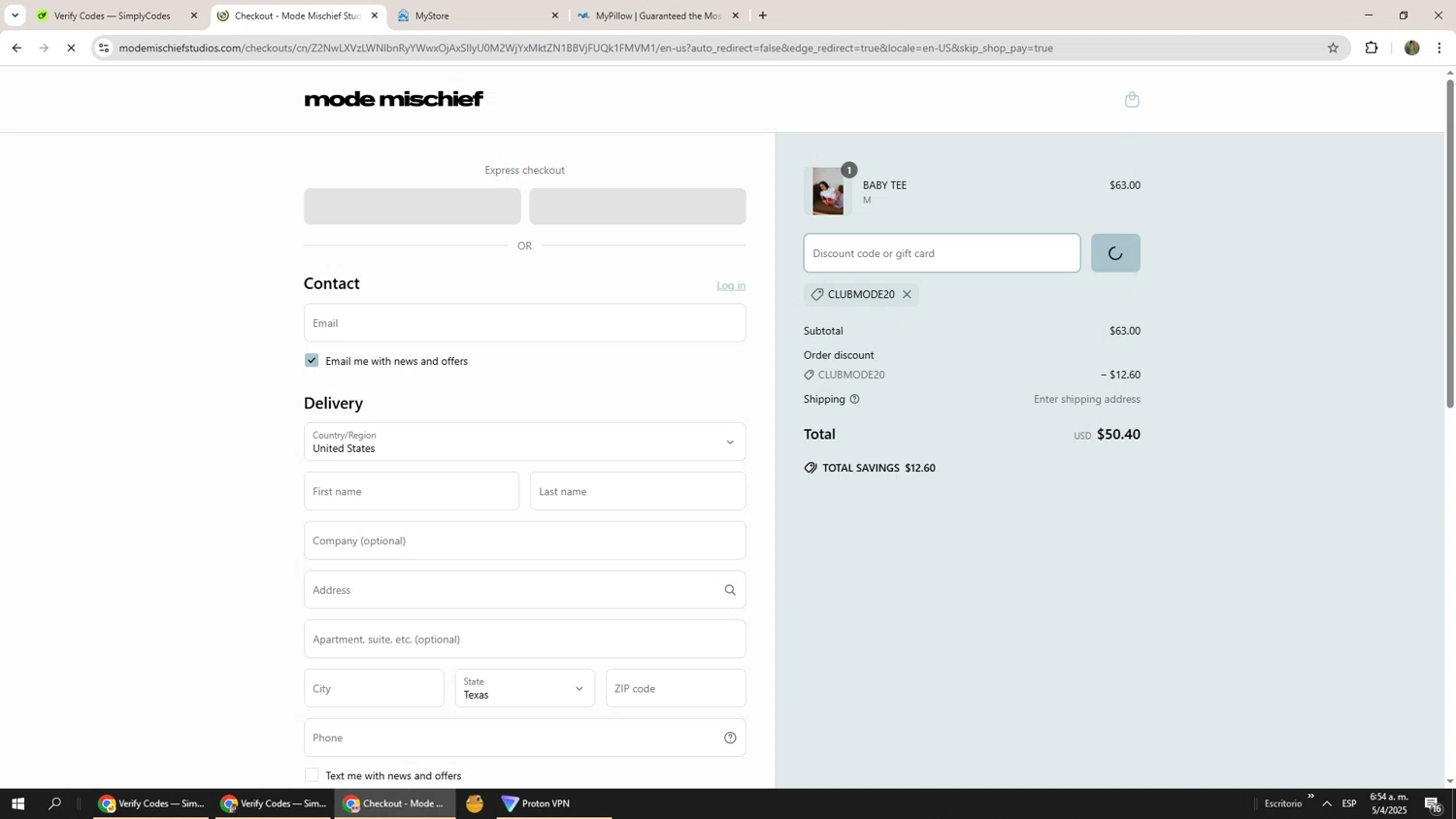Click the browser address bar URL
This screenshot has height=819, width=1456.
point(585,48)
